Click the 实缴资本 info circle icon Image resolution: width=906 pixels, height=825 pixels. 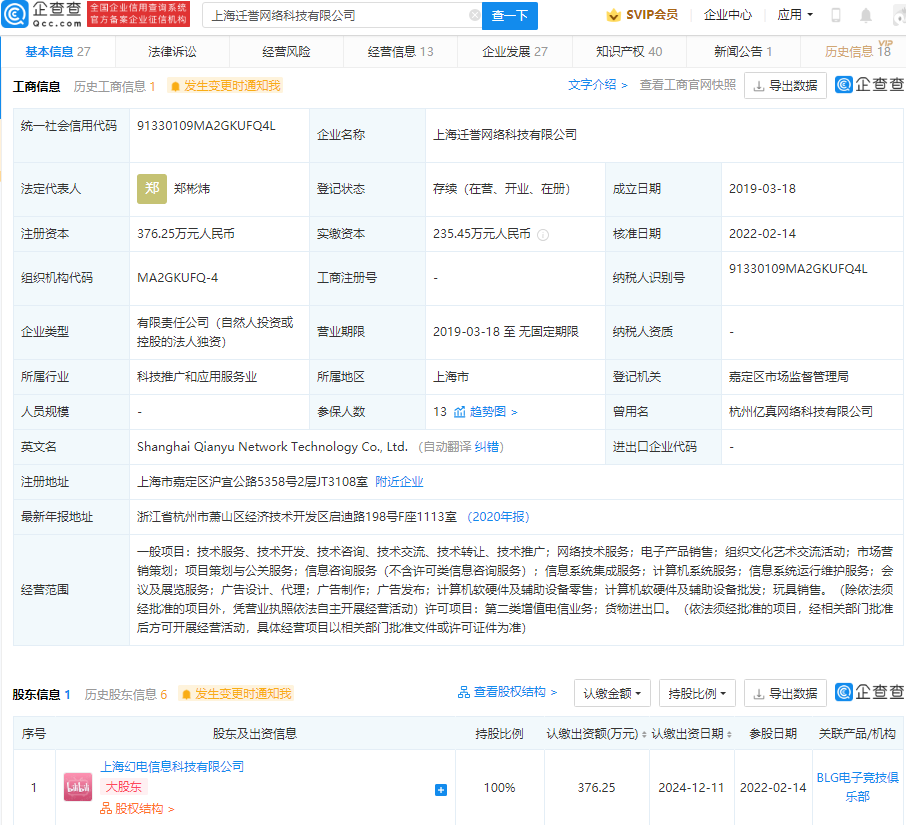coord(543,235)
